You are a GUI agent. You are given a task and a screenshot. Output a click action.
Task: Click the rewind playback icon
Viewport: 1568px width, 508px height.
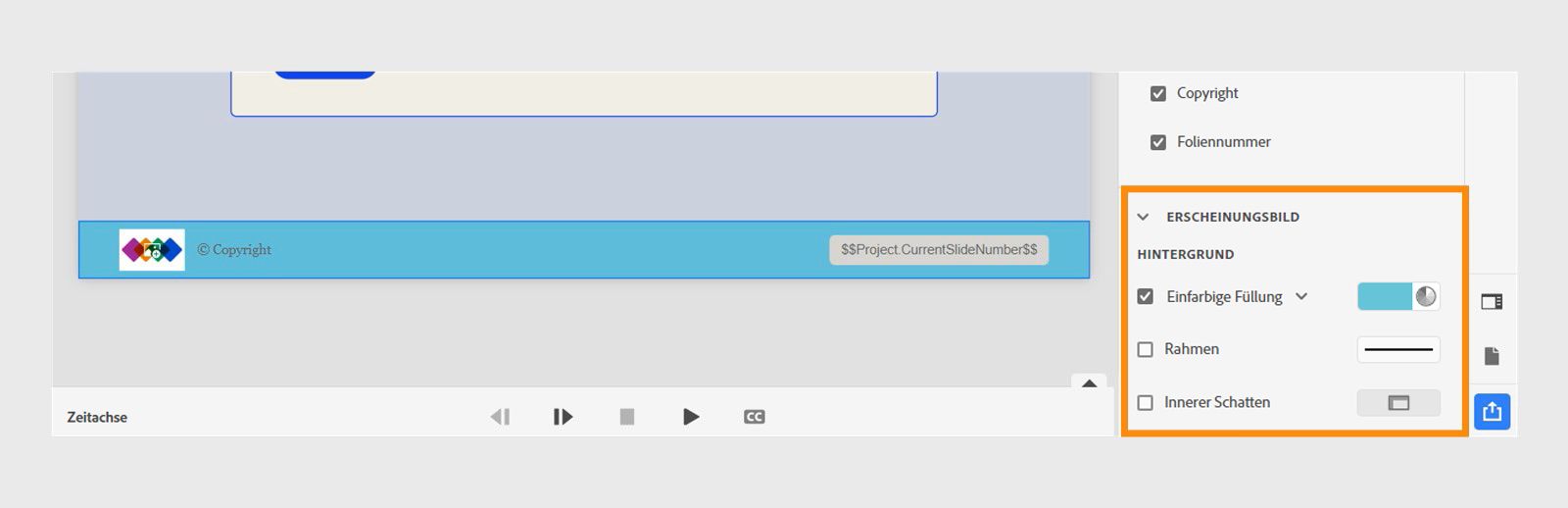point(501,417)
